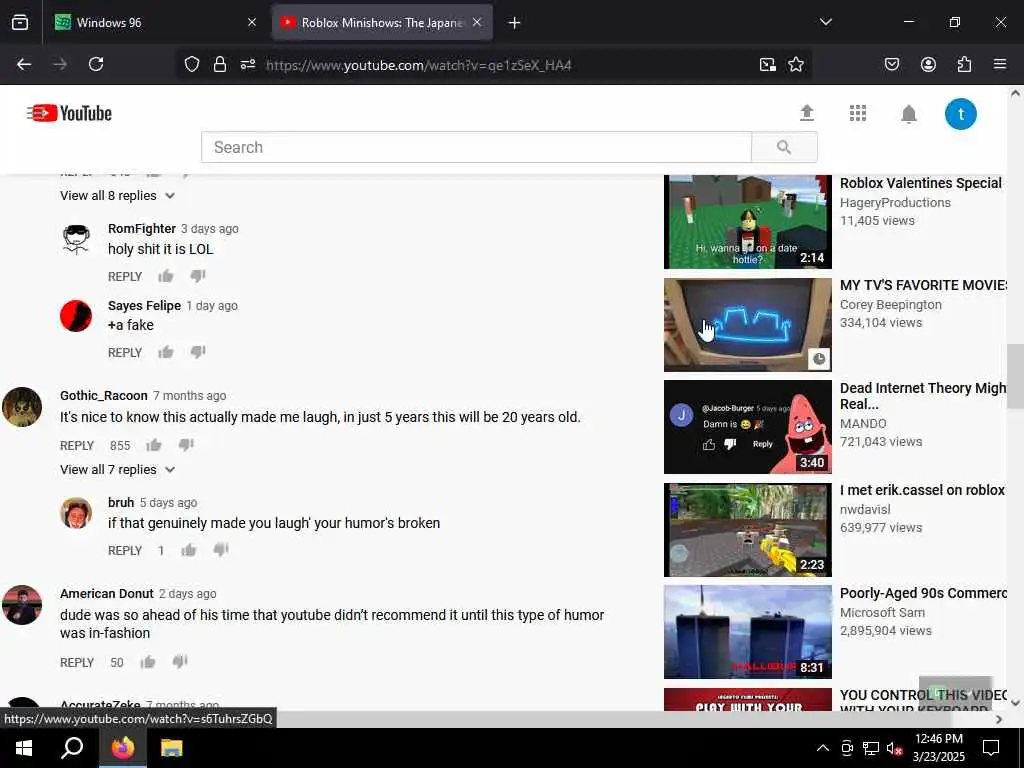The image size is (1024, 768).
Task: Dislike bruh's comment
Action: 221,550
